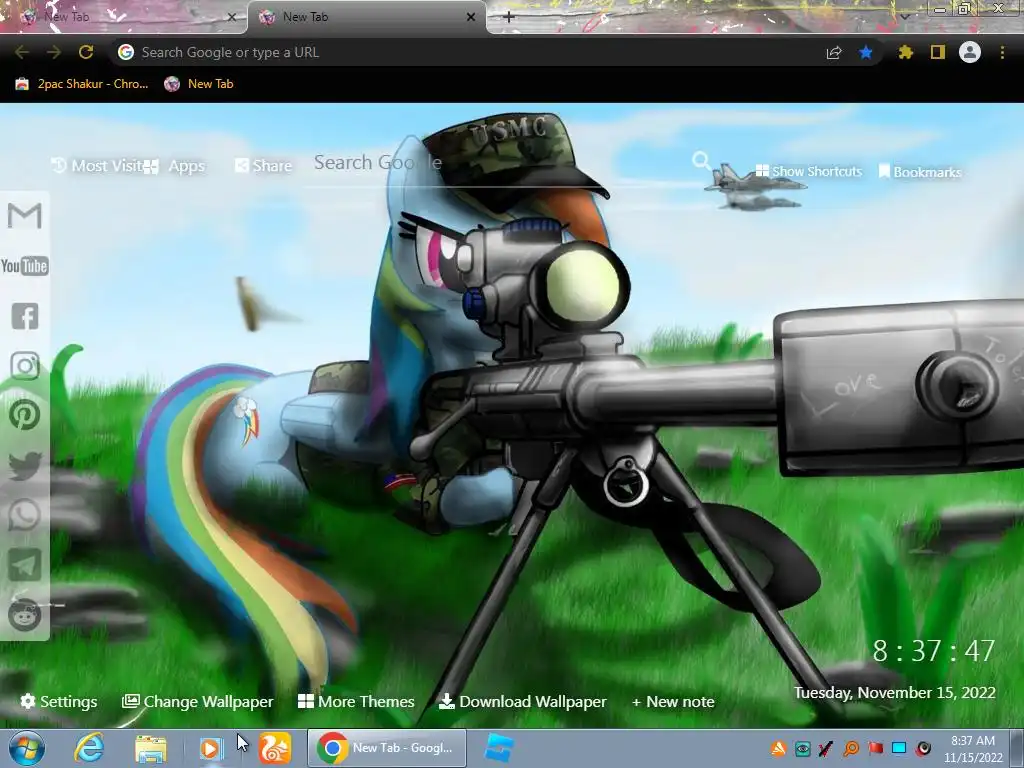Open Pinterest icon in sidebar
1024x768 pixels.
click(25, 415)
